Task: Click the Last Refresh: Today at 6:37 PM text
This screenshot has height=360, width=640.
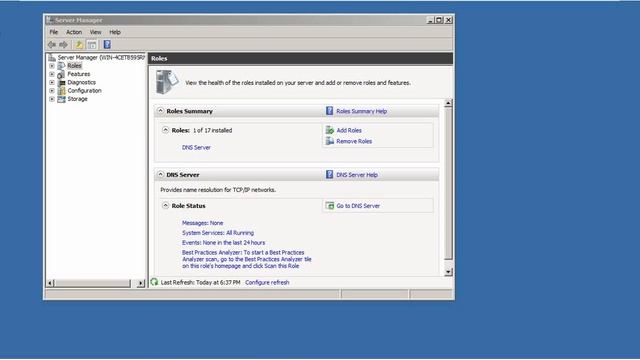Action: [x=200, y=282]
